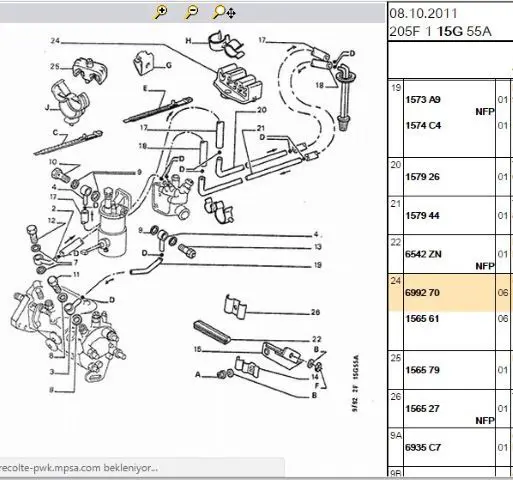
Task: Select part number 6542 ZN
Action: click(423, 254)
